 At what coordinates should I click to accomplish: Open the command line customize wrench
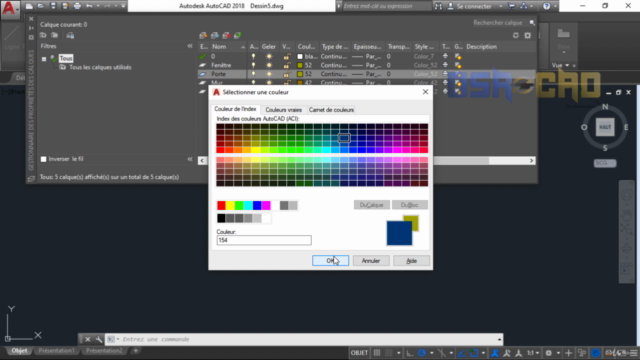pyautogui.click(x=99, y=339)
